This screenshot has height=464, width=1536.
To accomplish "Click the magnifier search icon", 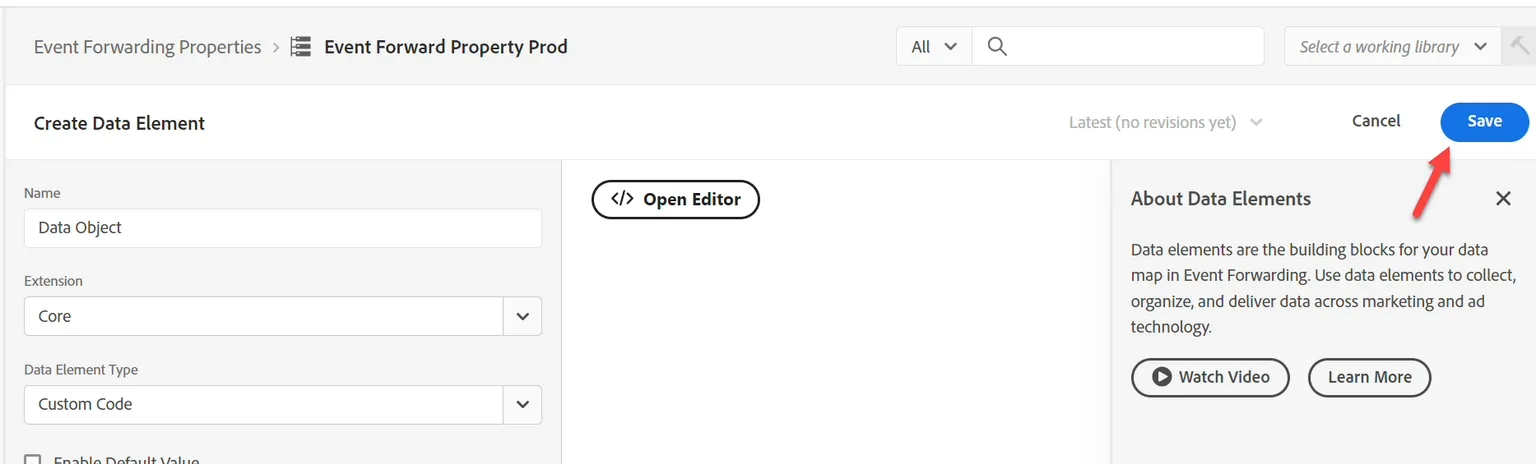I will (x=997, y=46).
